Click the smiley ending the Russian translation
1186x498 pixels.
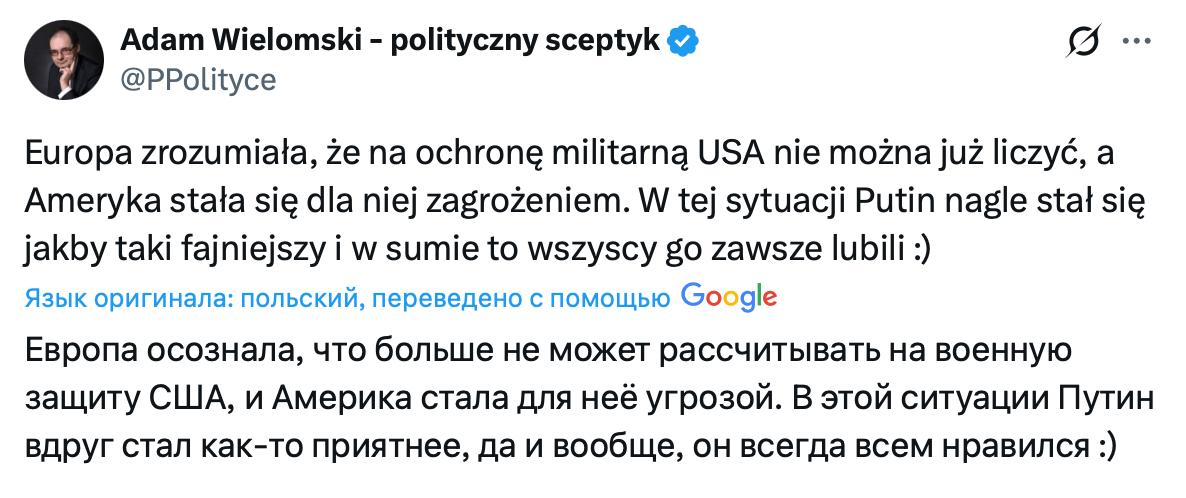(x=1100, y=443)
